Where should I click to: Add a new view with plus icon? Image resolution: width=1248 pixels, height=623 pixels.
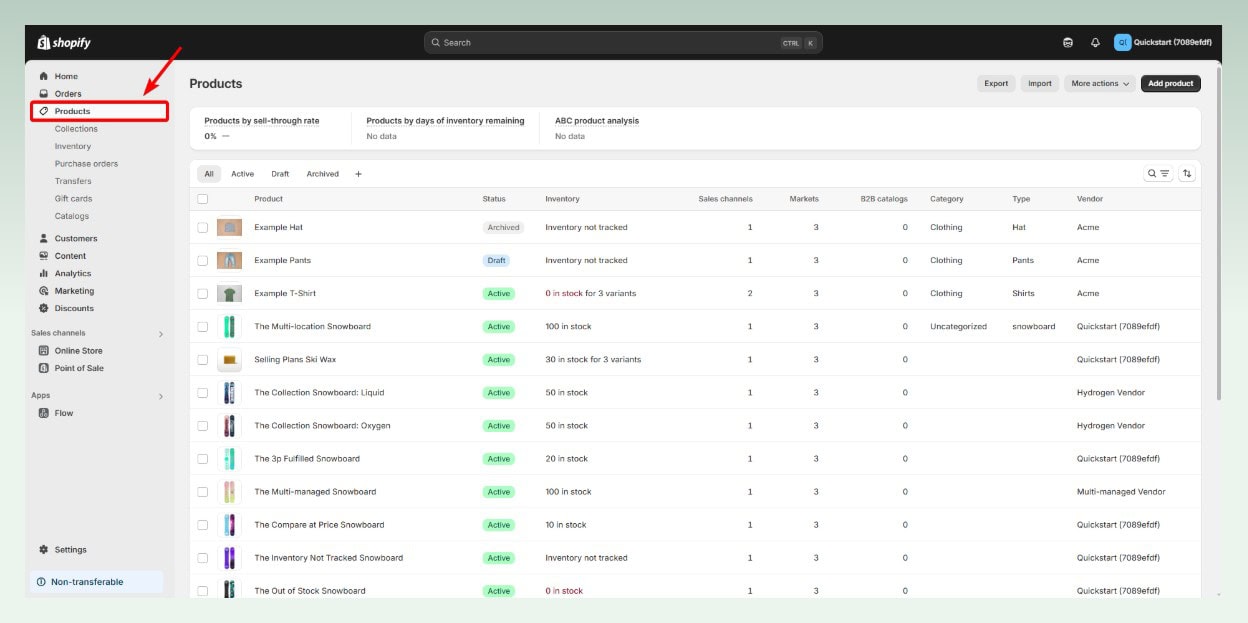tap(359, 174)
